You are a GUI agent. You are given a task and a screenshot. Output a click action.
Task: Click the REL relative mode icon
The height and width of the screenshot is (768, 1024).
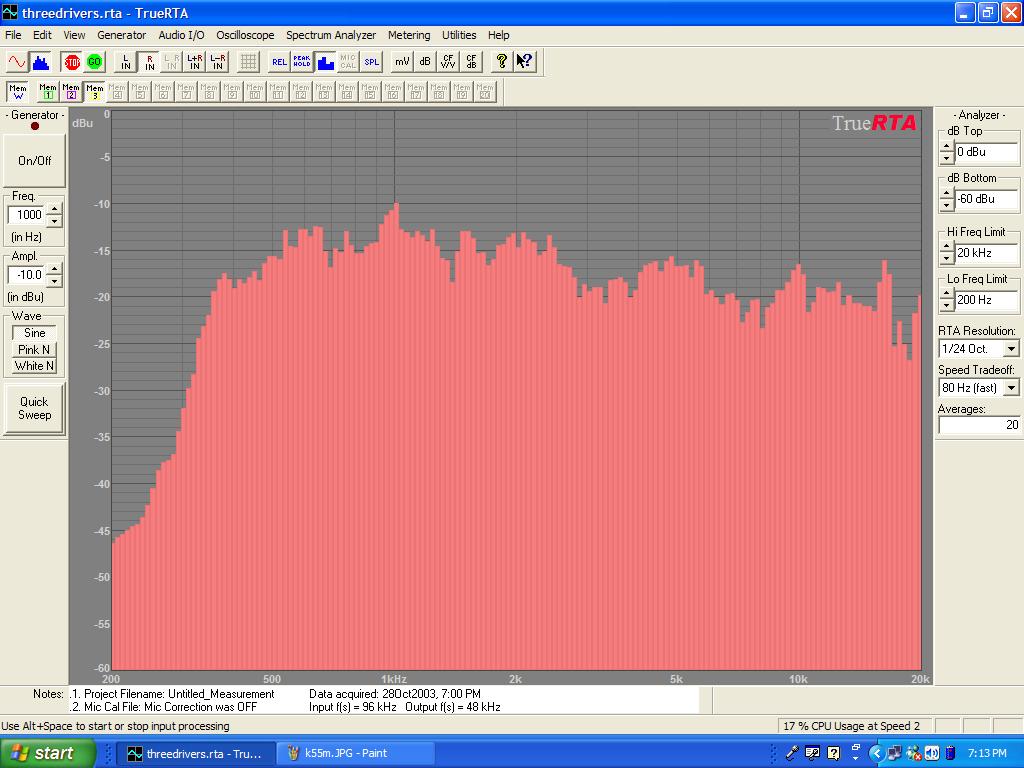coord(279,62)
